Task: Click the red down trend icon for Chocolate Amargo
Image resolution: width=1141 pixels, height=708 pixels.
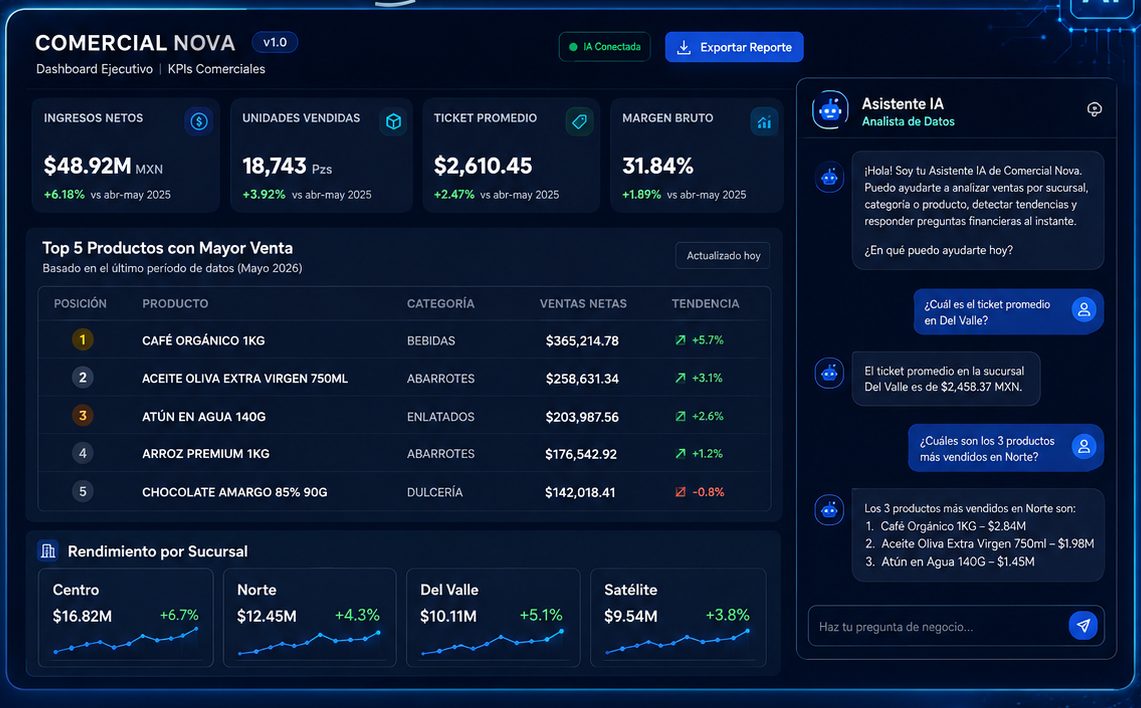Action: [680, 492]
